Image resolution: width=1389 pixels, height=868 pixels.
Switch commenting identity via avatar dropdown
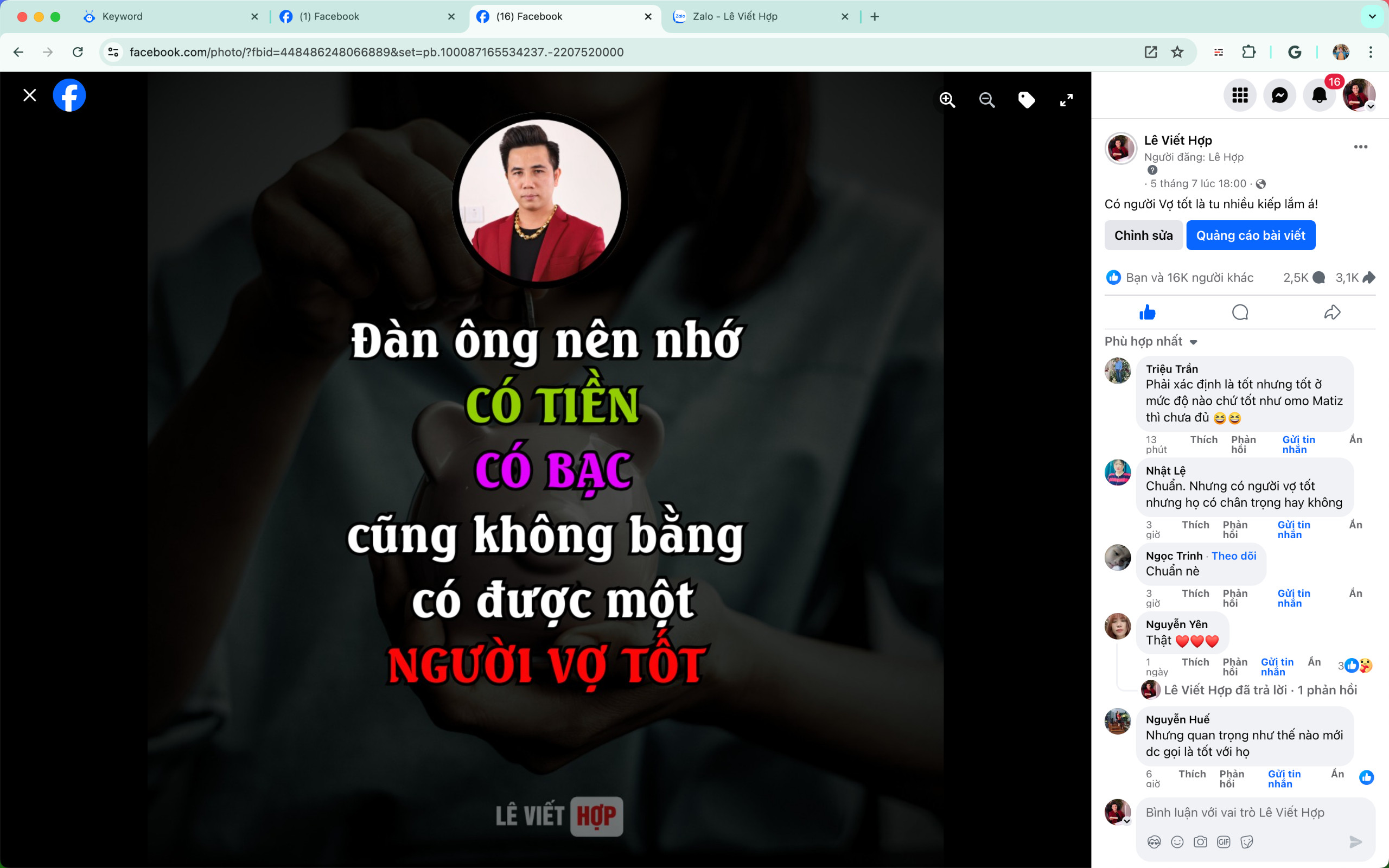(1118, 812)
